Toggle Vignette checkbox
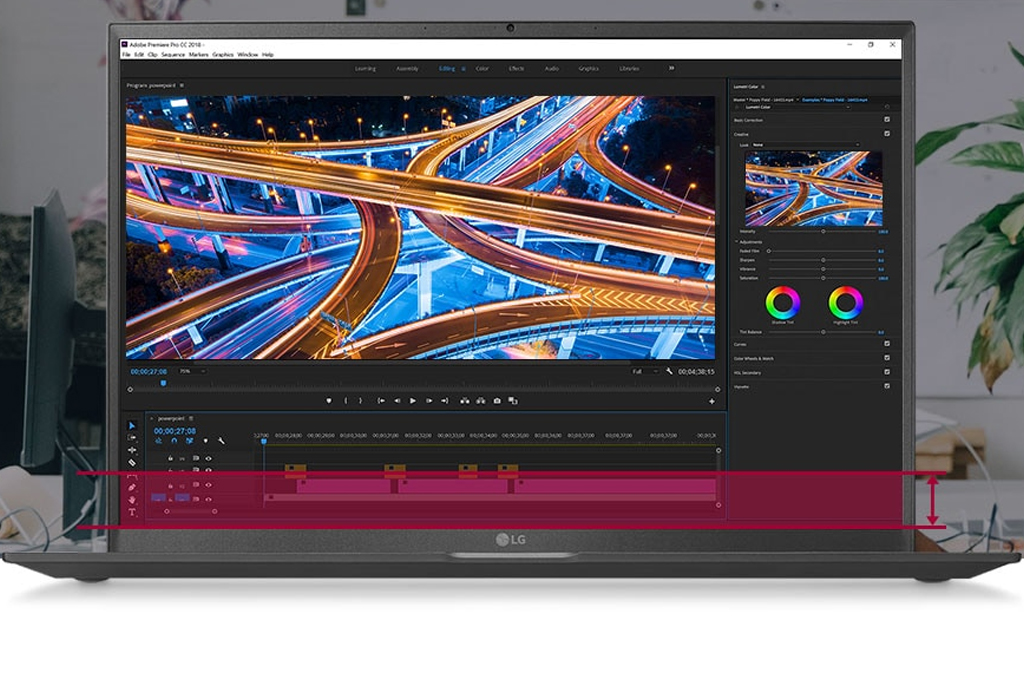Viewport: 1024px width, 682px height. click(x=887, y=386)
